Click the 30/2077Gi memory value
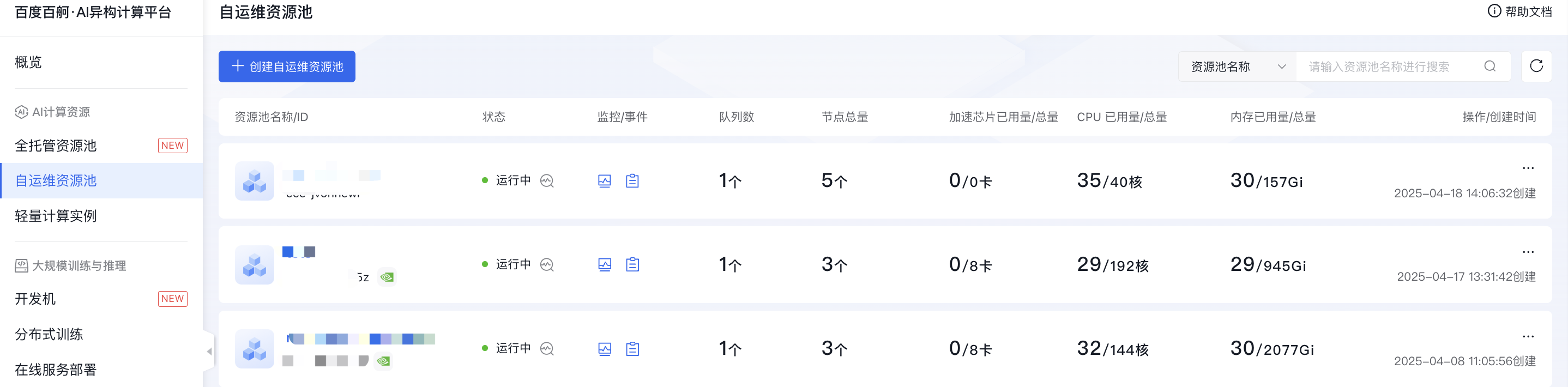Viewport: 1568px width, 387px height. pyautogui.click(x=1272, y=349)
